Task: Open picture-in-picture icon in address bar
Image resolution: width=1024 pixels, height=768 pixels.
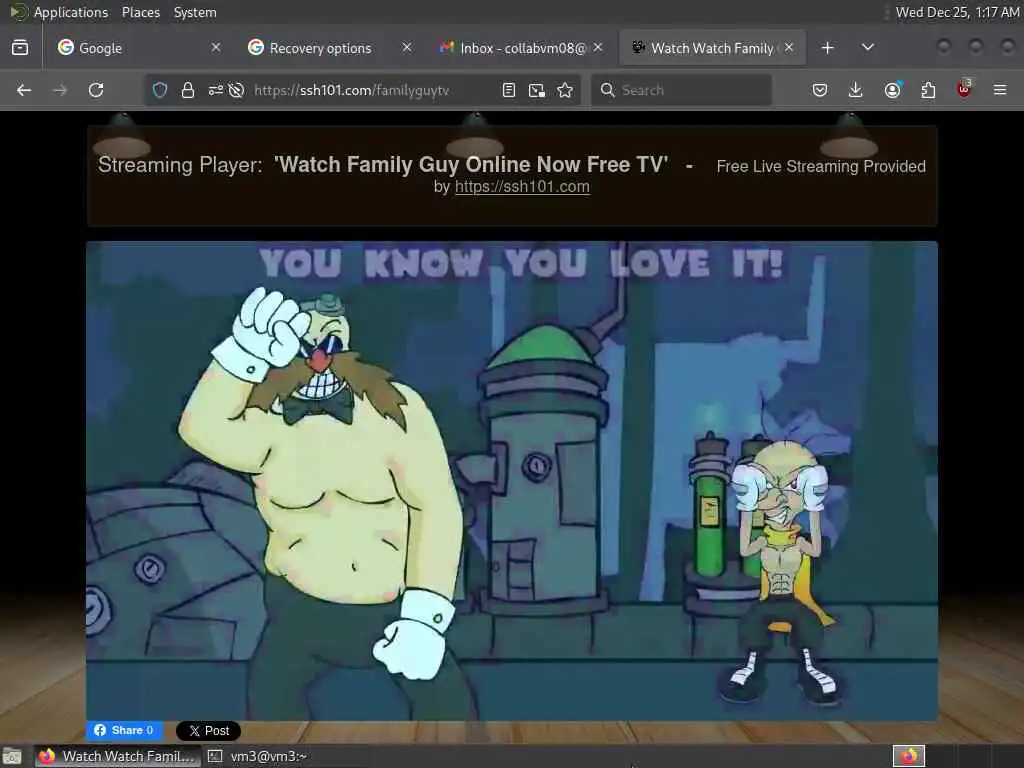Action: point(537,90)
